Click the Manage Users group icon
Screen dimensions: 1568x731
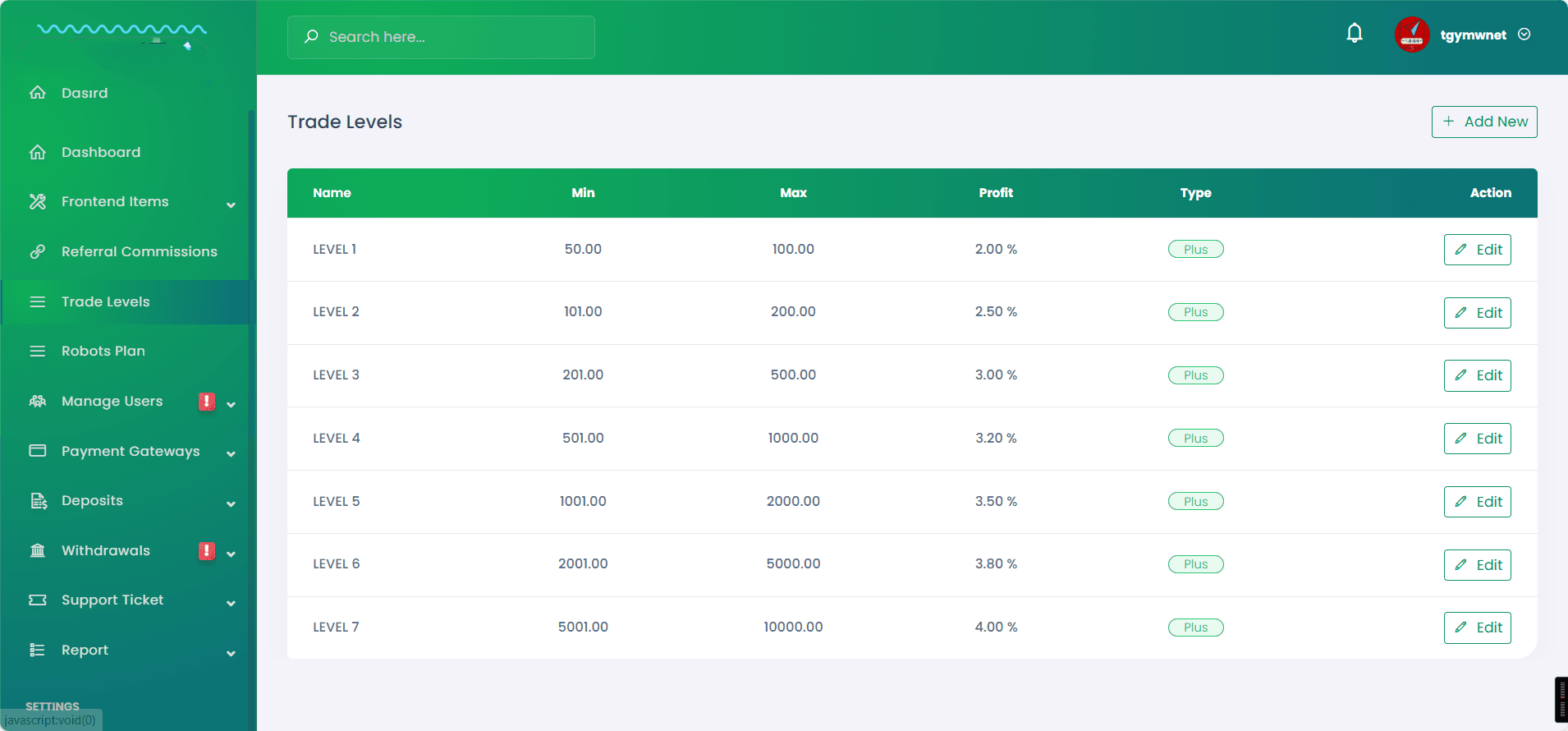pyautogui.click(x=38, y=401)
